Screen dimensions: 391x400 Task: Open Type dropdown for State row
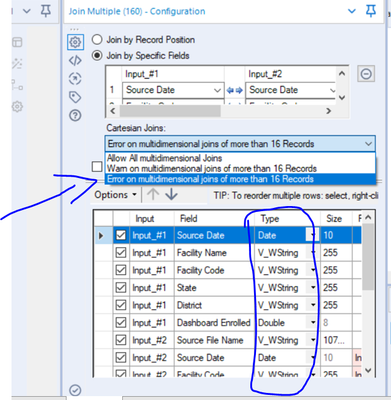pos(313,288)
